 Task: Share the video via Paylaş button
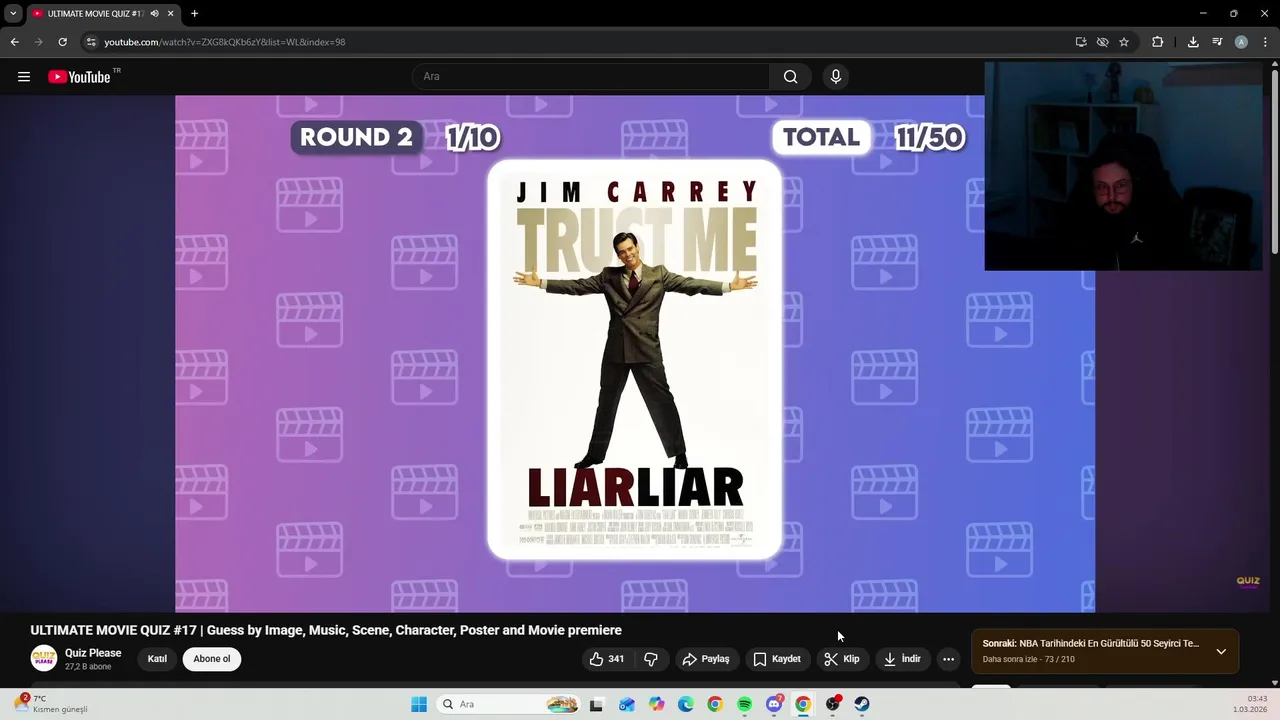706,659
